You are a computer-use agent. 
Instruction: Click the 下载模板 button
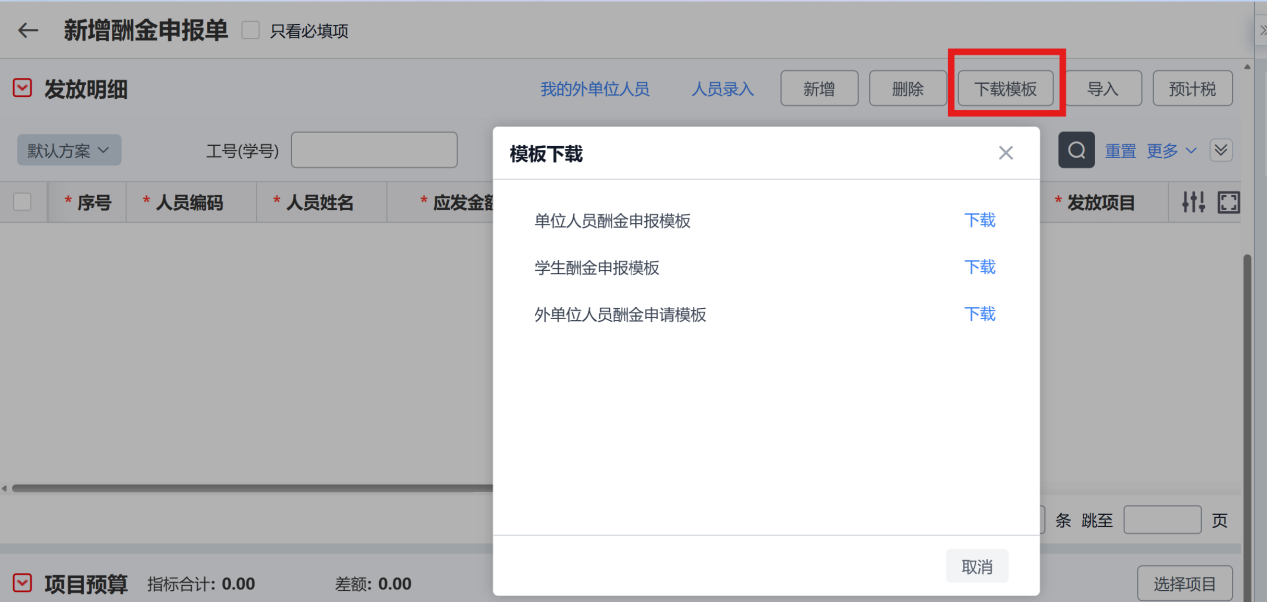(x=1005, y=89)
